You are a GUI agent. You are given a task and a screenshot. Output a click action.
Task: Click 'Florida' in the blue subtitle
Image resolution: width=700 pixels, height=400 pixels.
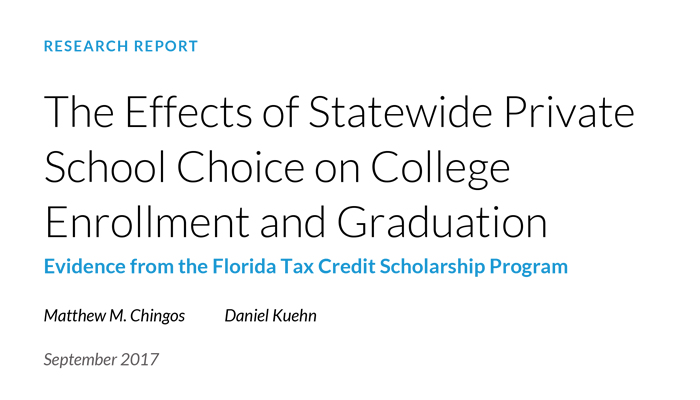244,266
